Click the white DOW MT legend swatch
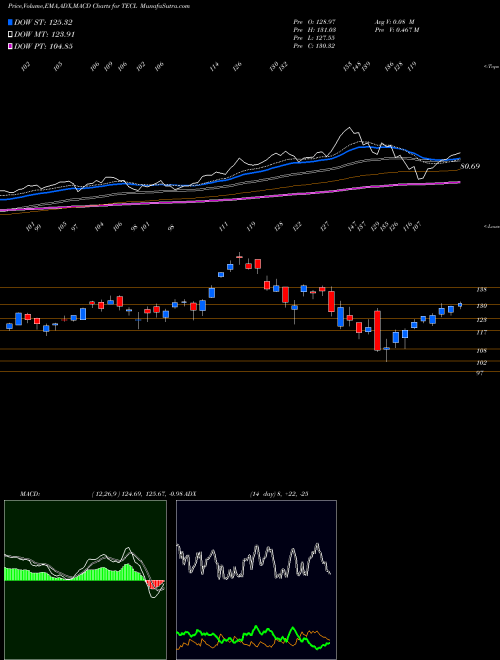This screenshot has height=660, width=500. click(10, 34)
